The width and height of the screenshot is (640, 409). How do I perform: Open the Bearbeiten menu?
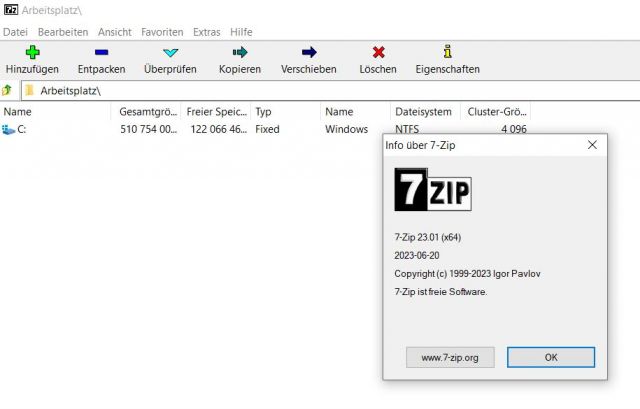63,32
